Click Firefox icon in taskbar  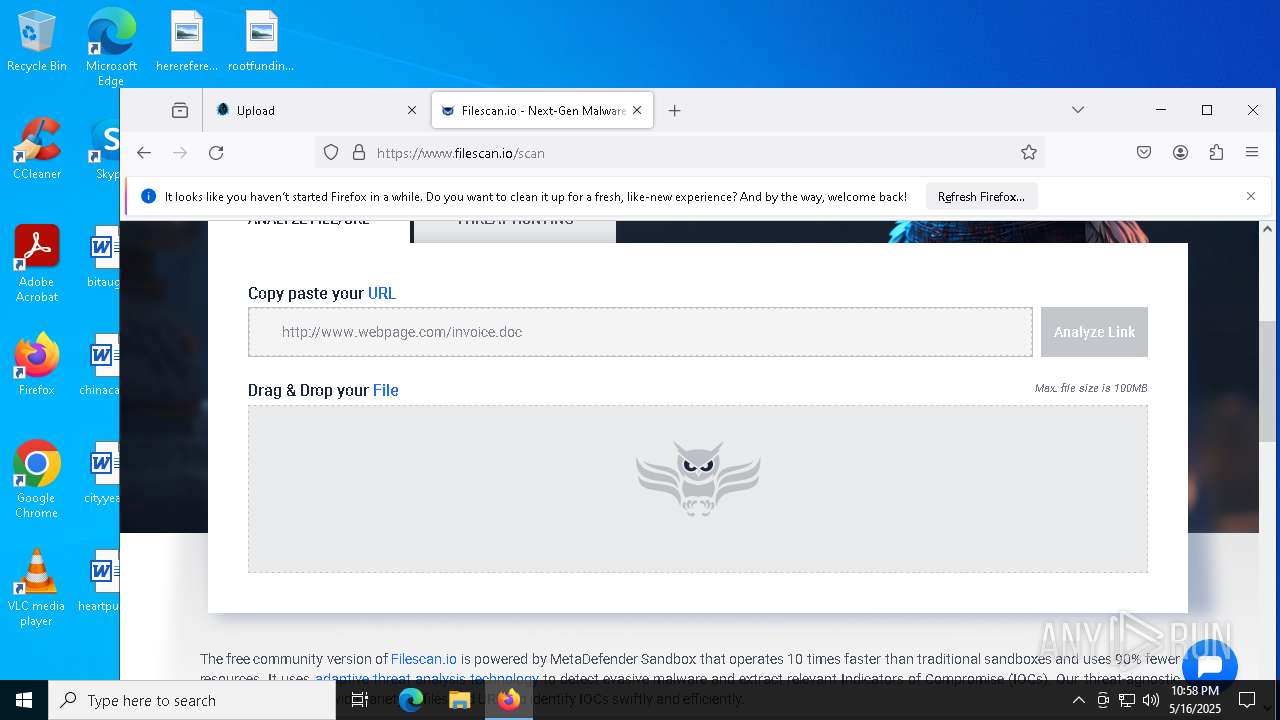point(509,700)
